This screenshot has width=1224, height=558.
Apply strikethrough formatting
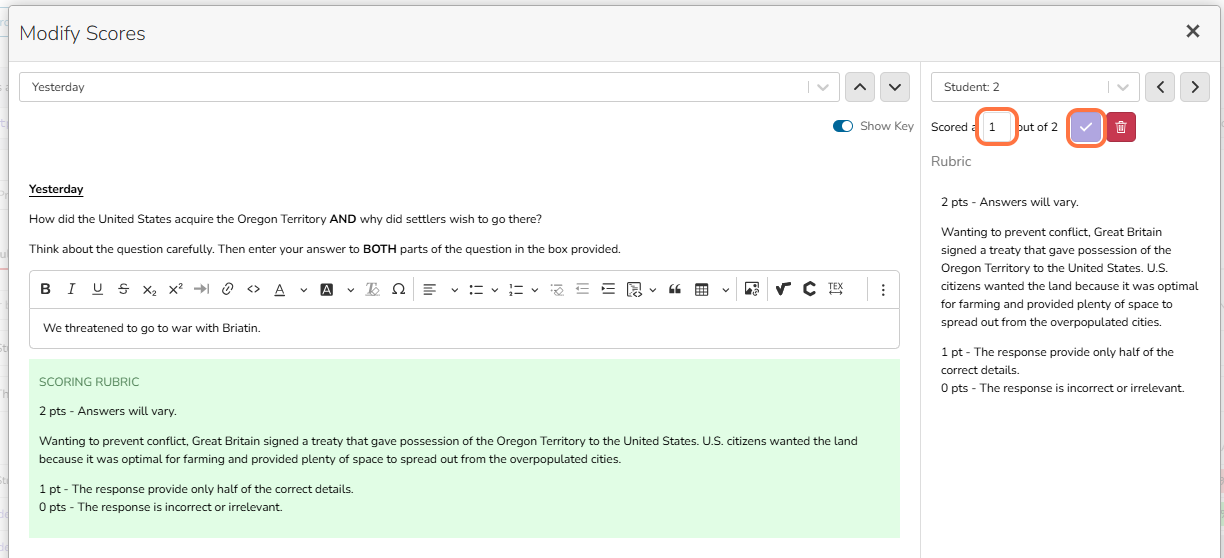click(x=123, y=290)
